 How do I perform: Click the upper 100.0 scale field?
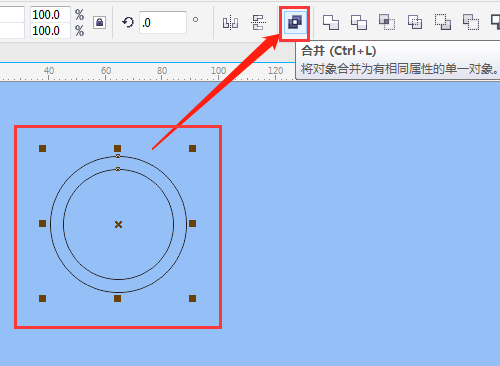pos(50,15)
